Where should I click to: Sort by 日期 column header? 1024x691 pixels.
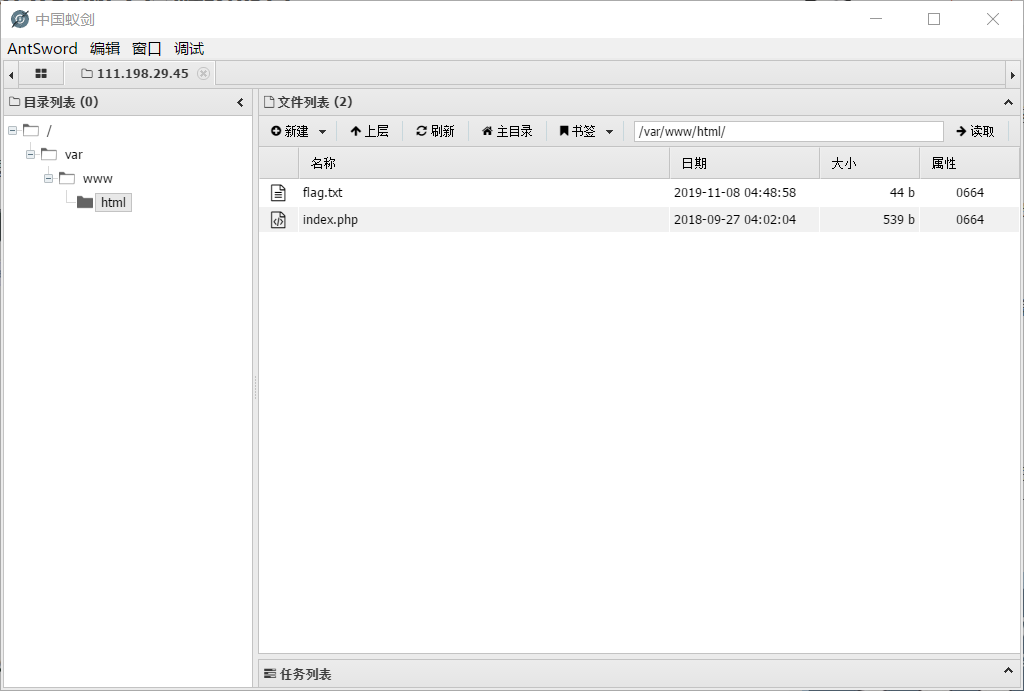point(744,163)
